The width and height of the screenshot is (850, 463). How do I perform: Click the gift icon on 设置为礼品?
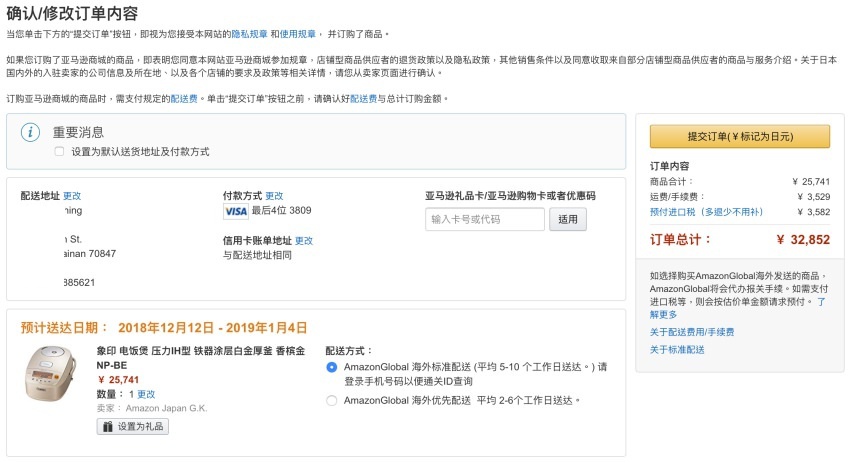coord(107,427)
